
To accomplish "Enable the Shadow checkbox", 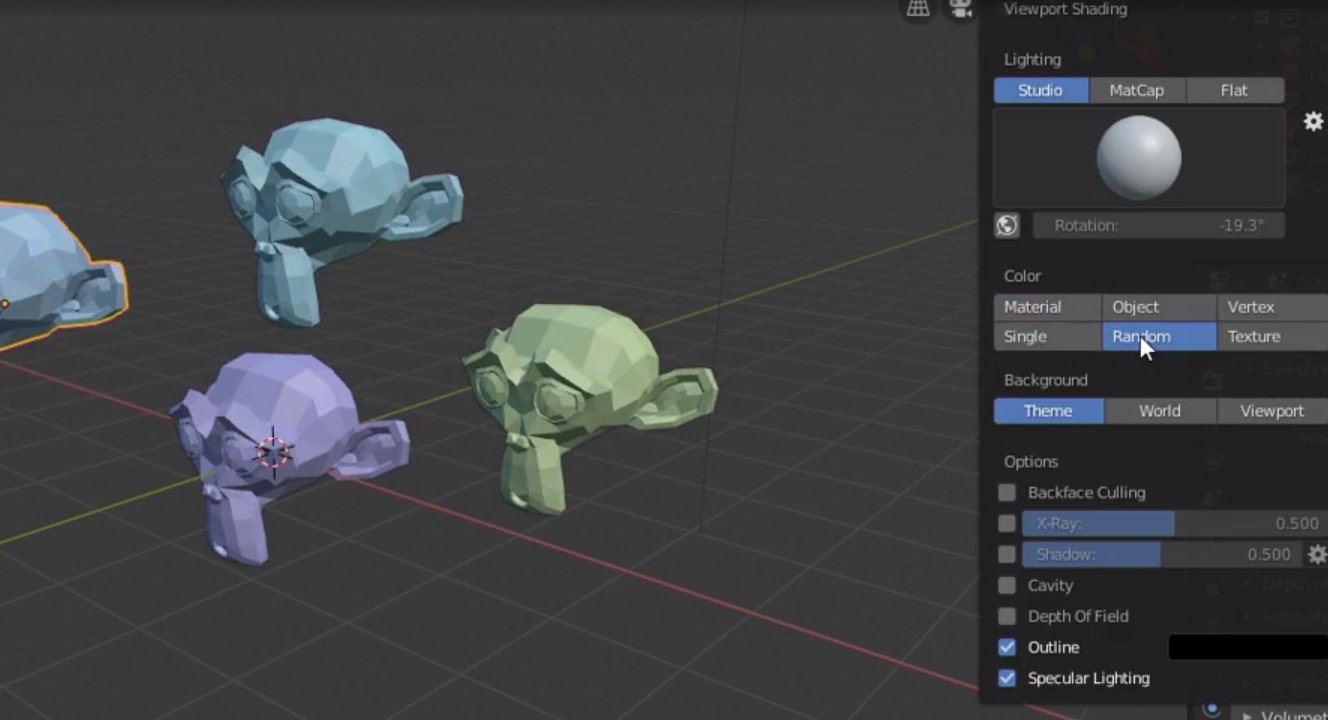I will [1007, 554].
